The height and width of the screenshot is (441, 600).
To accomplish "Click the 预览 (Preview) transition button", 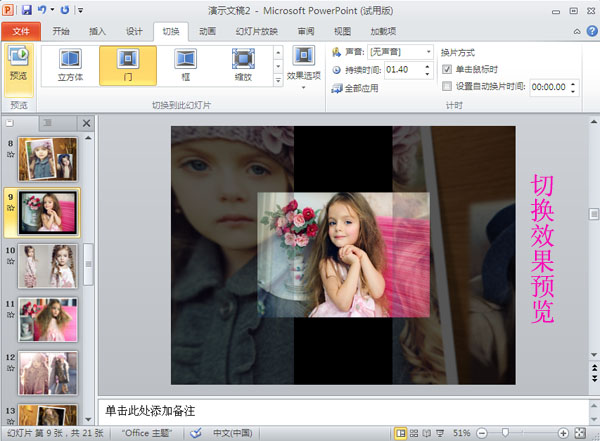I will click(18, 63).
